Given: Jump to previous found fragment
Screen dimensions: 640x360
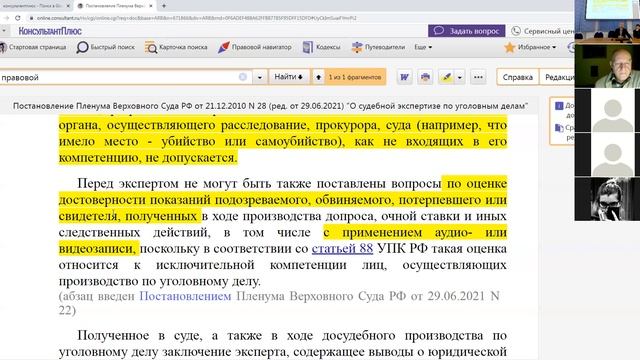Looking at the screenshot, I should 318,77.
